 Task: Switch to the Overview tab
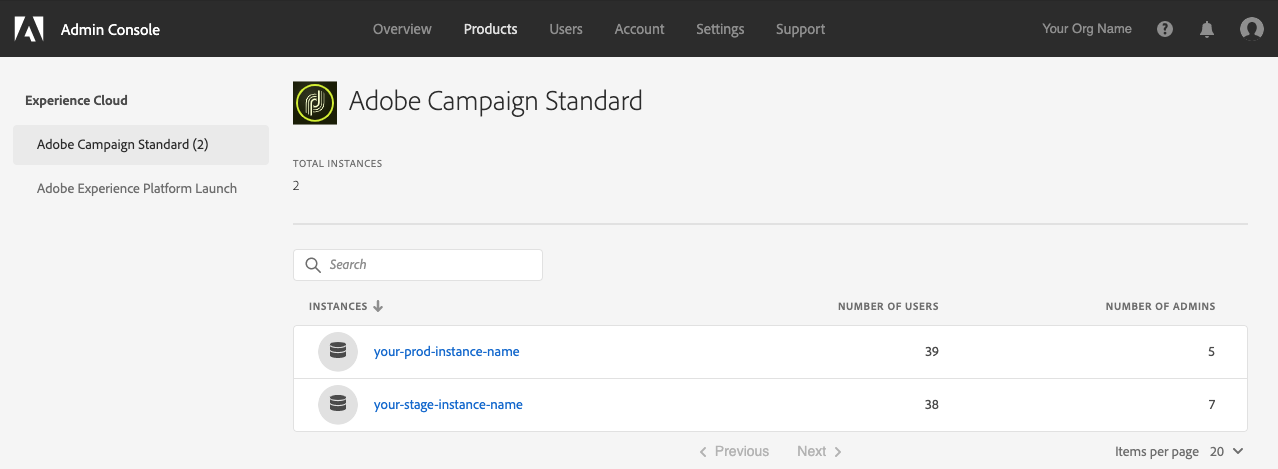[402, 29]
